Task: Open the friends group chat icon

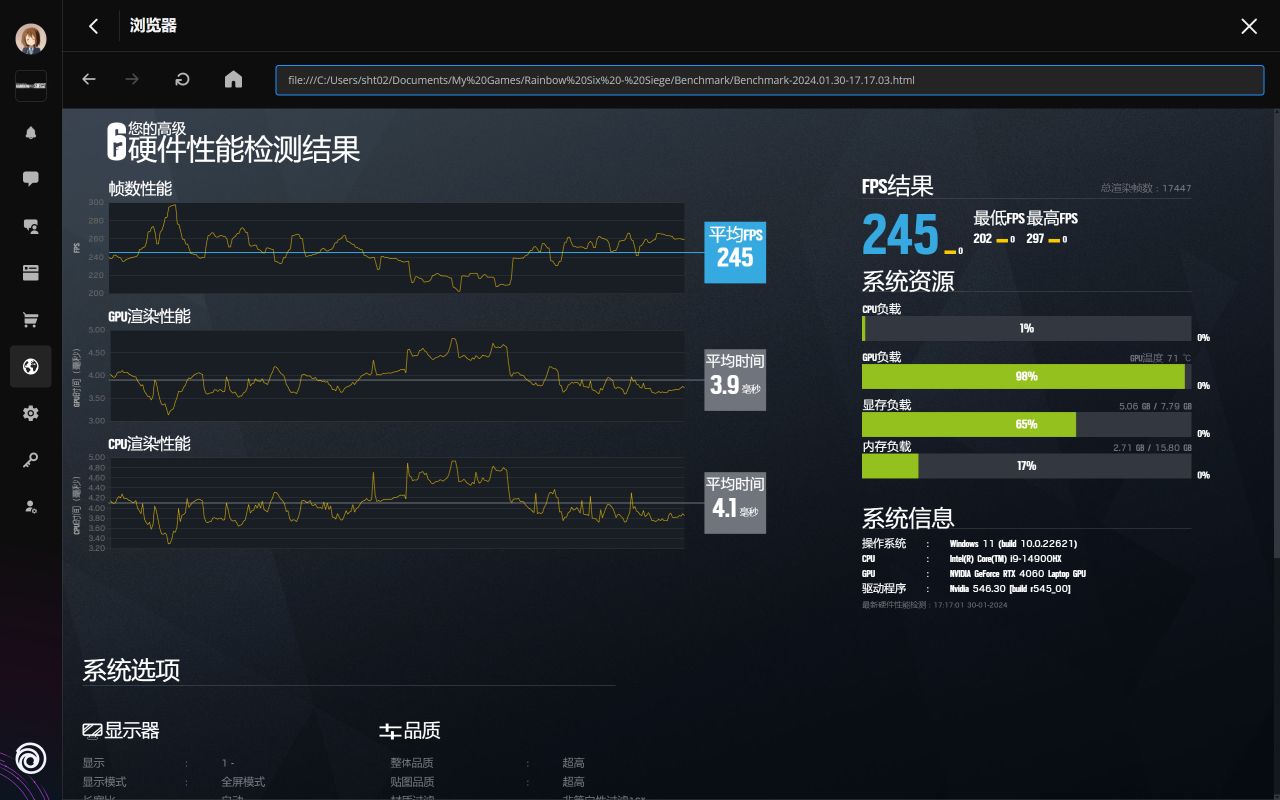Action: pyautogui.click(x=31, y=226)
